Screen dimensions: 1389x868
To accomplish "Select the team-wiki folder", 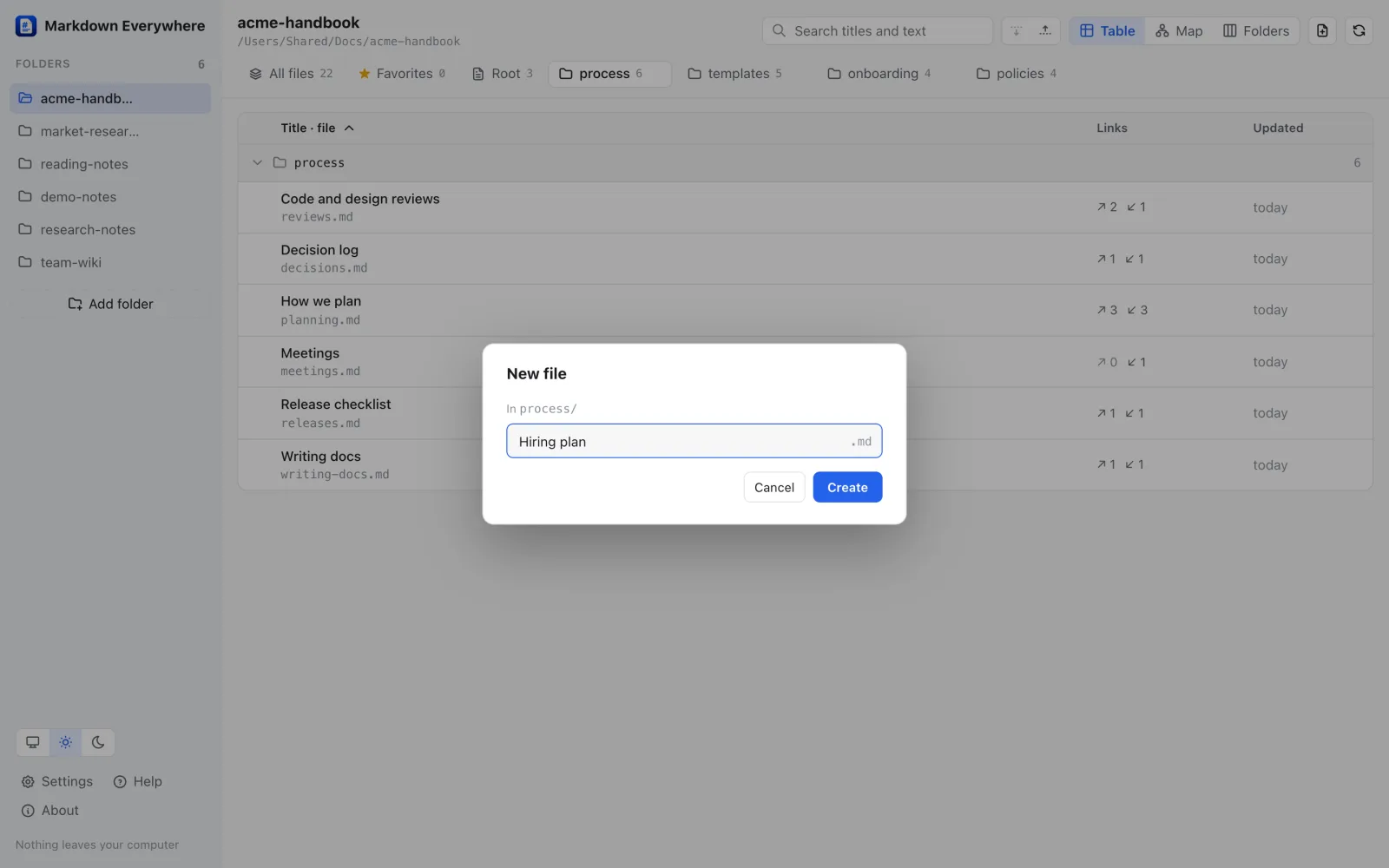I will pos(110,263).
